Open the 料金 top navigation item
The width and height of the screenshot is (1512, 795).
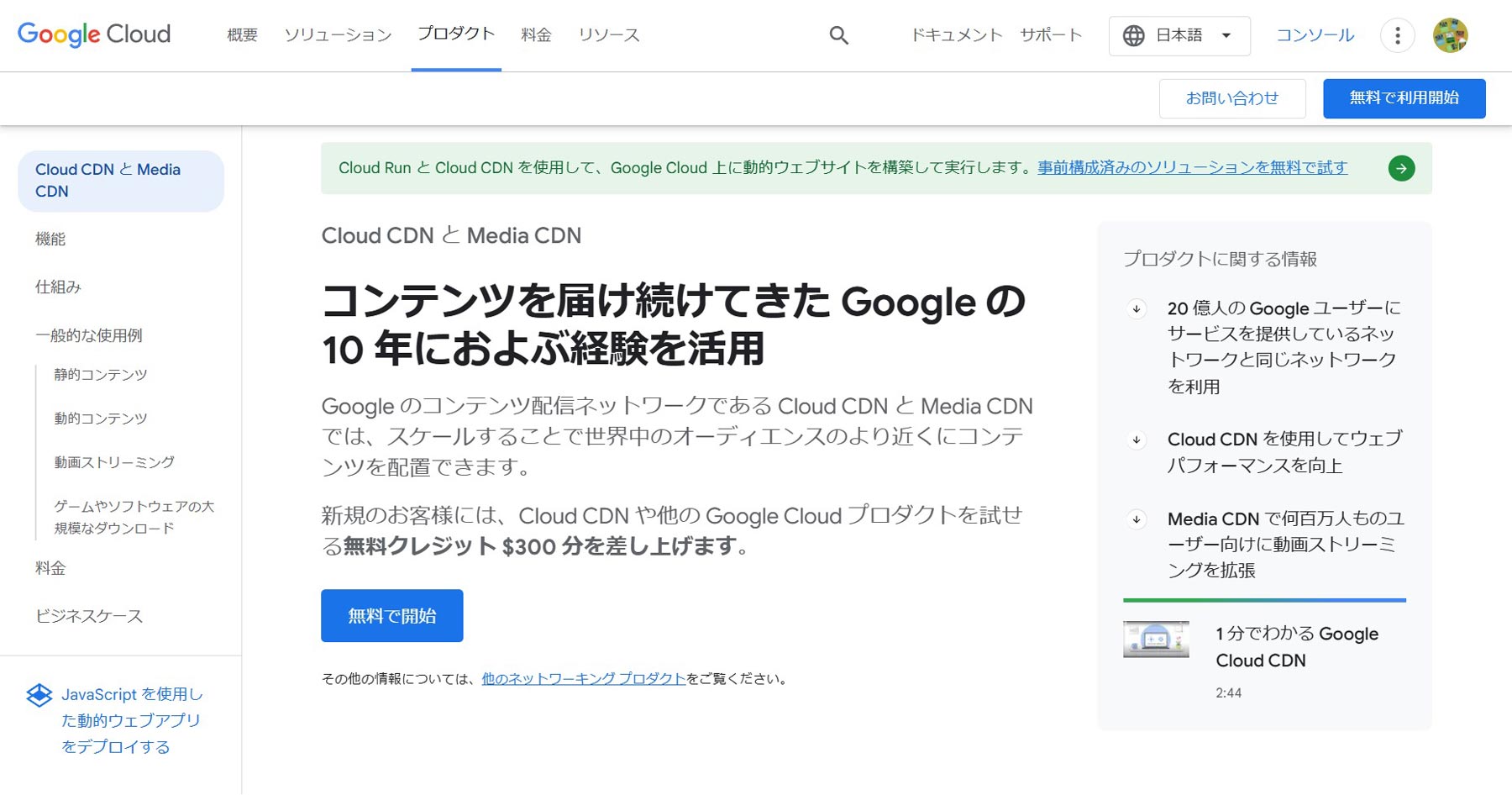click(536, 35)
